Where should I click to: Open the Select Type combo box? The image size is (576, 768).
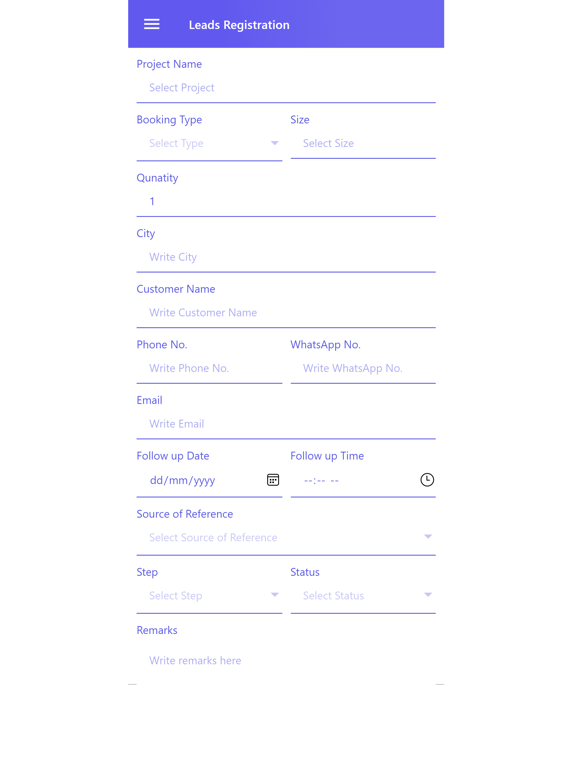209,144
